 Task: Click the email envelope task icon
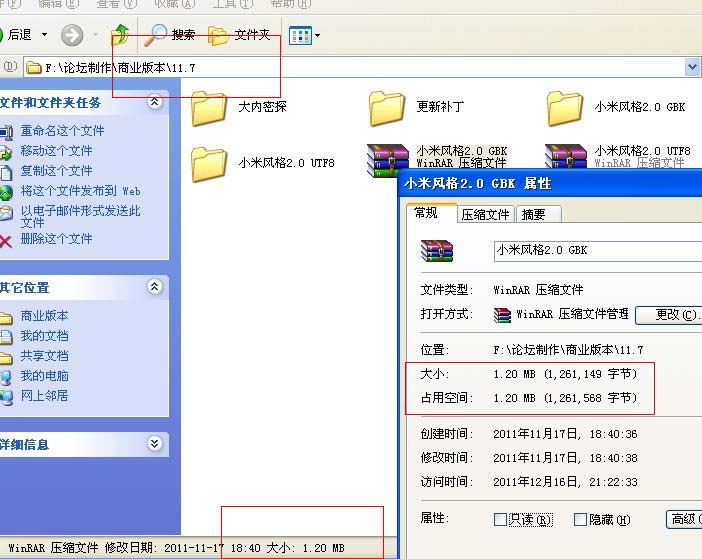pos(6,213)
